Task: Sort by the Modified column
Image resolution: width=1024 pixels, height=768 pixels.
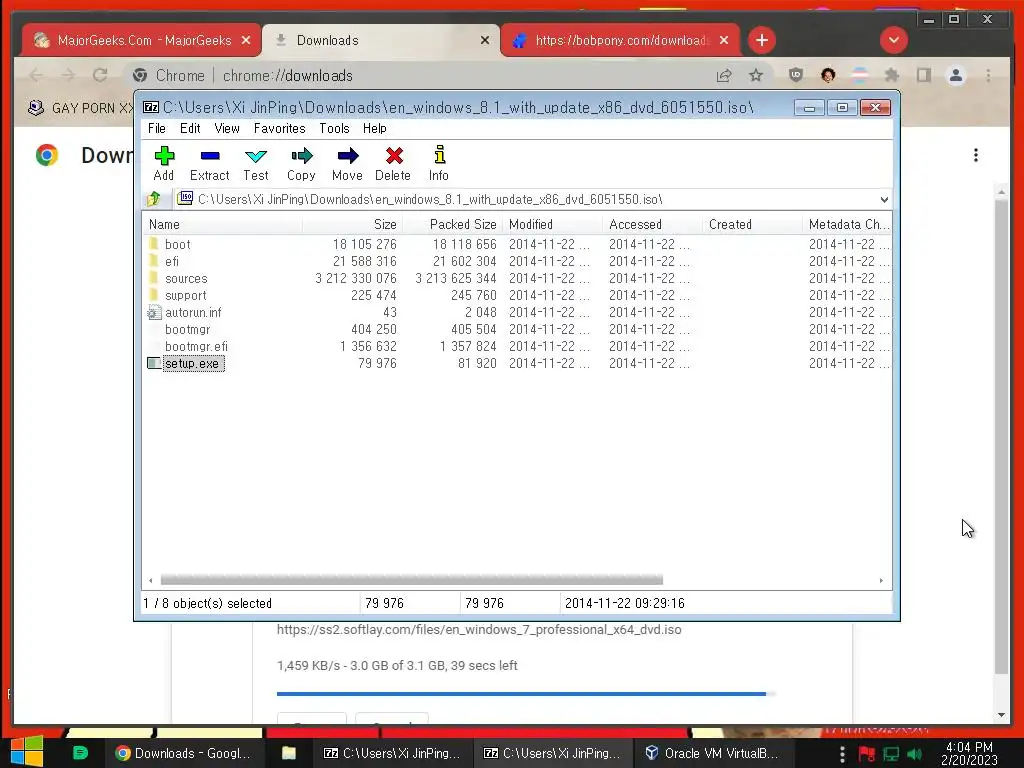Action: pos(552,224)
